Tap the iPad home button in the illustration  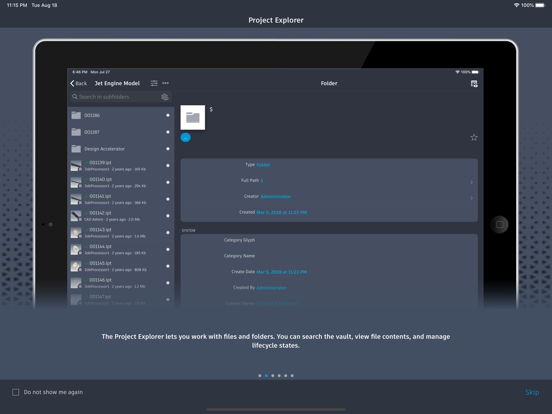point(499,224)
